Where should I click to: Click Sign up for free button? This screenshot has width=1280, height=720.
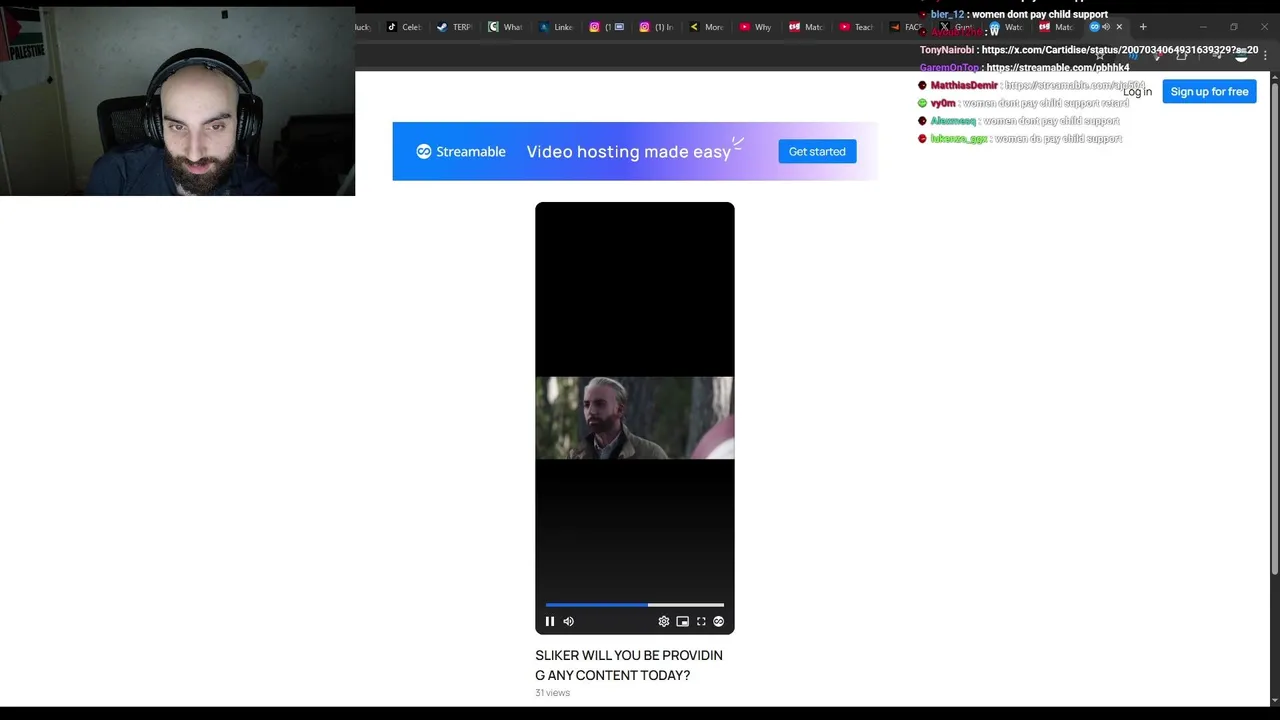pyautogui.click(x=1209, y=92)
